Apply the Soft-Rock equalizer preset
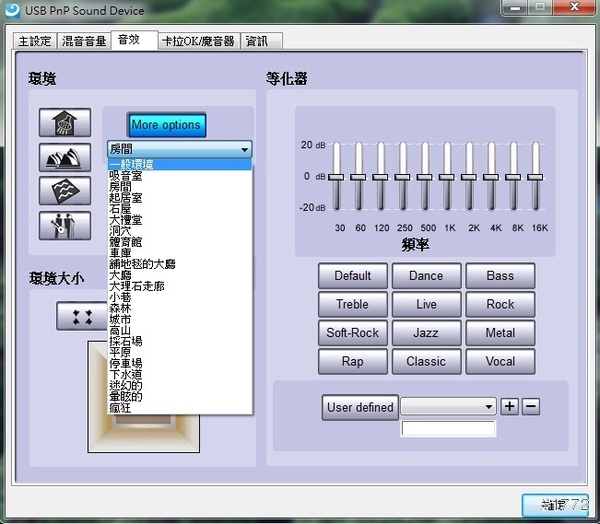 coord(353,333)
